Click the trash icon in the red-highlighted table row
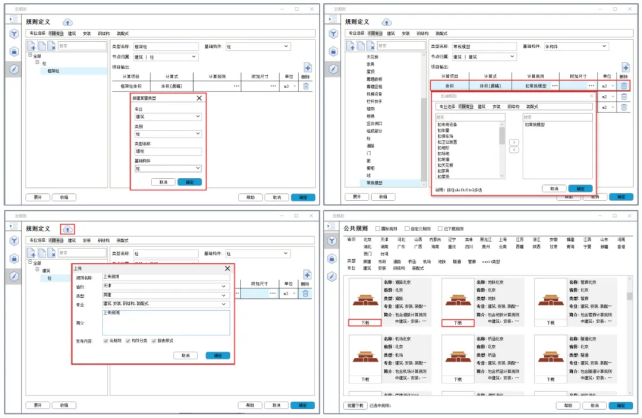Image resolution: width=642 pixels, height=418 pixels. 626,86
